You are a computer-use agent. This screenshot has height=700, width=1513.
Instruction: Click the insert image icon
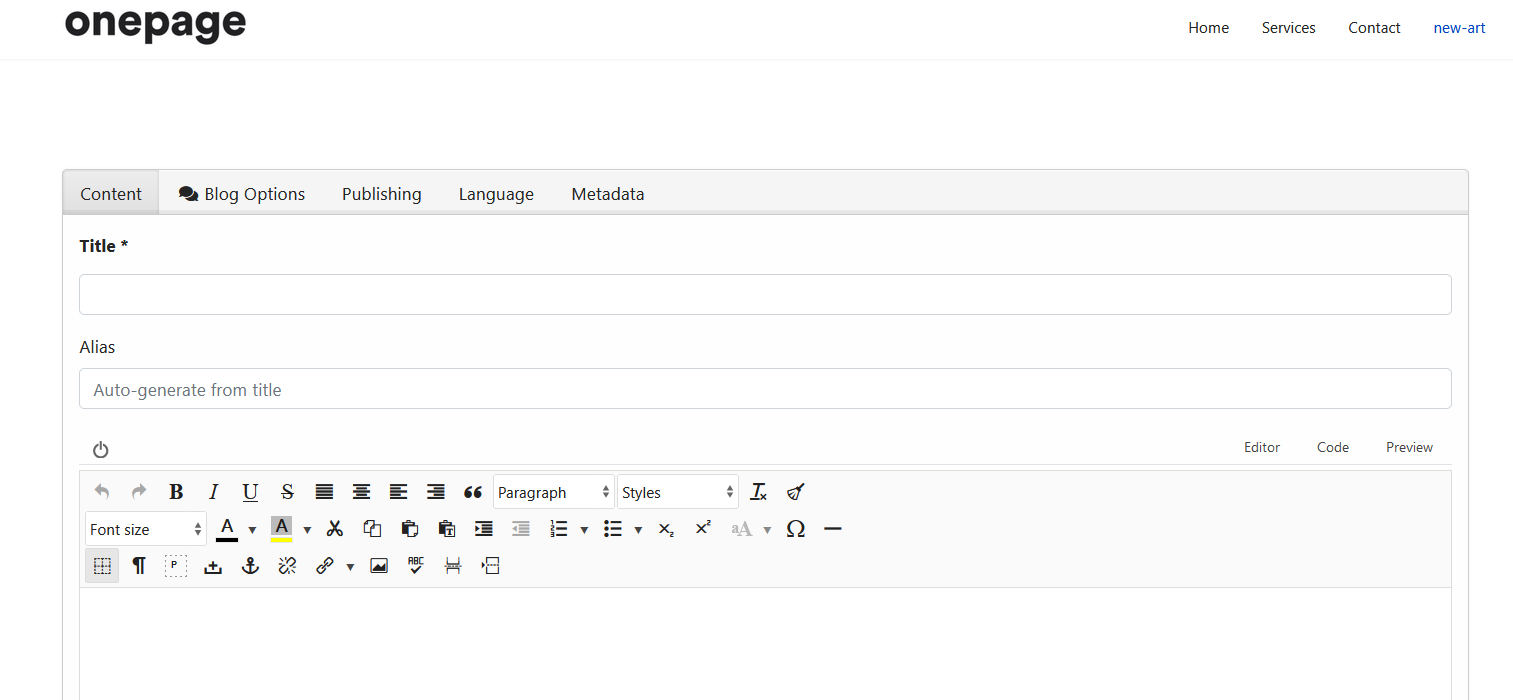pyautogui.click(x=378, y=566)
